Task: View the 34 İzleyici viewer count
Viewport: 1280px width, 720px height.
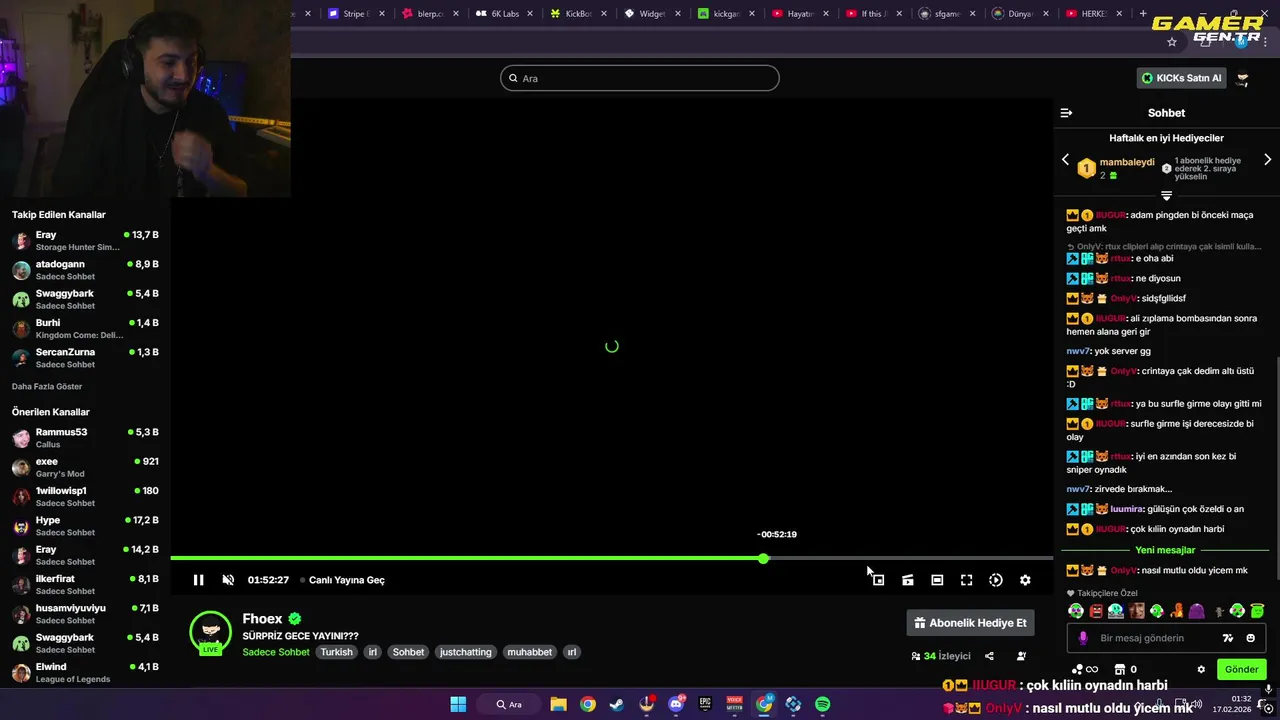Action: tap(941, 656)
